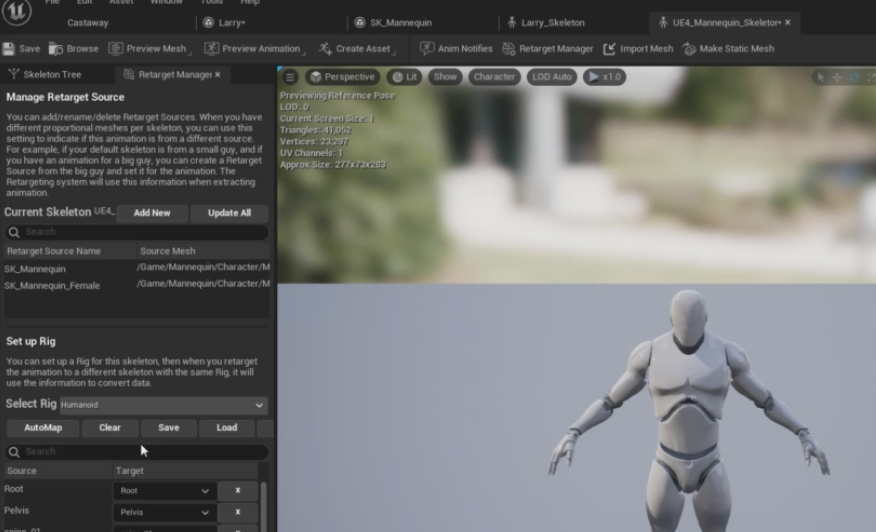This screenshot has height=532, width=876.
Task: Click the AutoMap button
Action: [x=43, y=428]
